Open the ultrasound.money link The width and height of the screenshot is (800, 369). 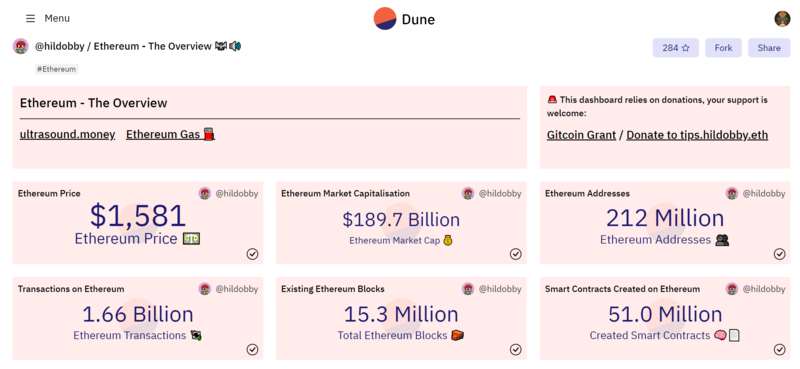[x=67, y=135]
